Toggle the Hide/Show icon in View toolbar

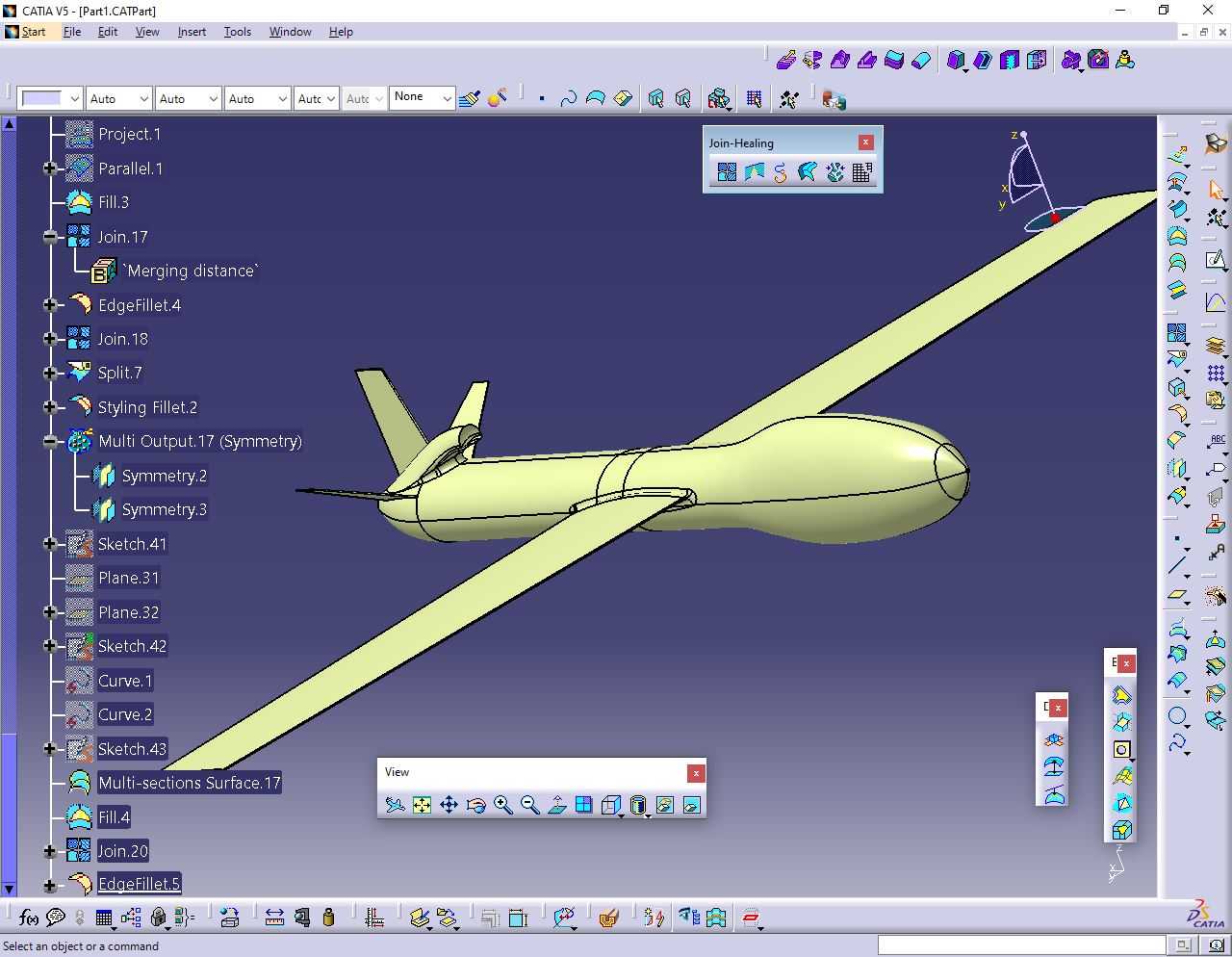pos(664,805)
